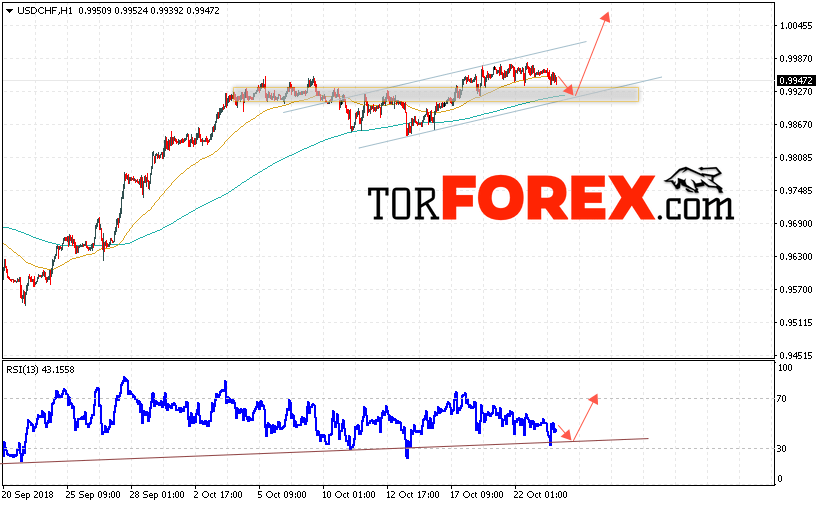Screen dimensions: 817x506
Task: Open the chart menu triangle beside USDCHF,H1
Action: pos(9,10)
